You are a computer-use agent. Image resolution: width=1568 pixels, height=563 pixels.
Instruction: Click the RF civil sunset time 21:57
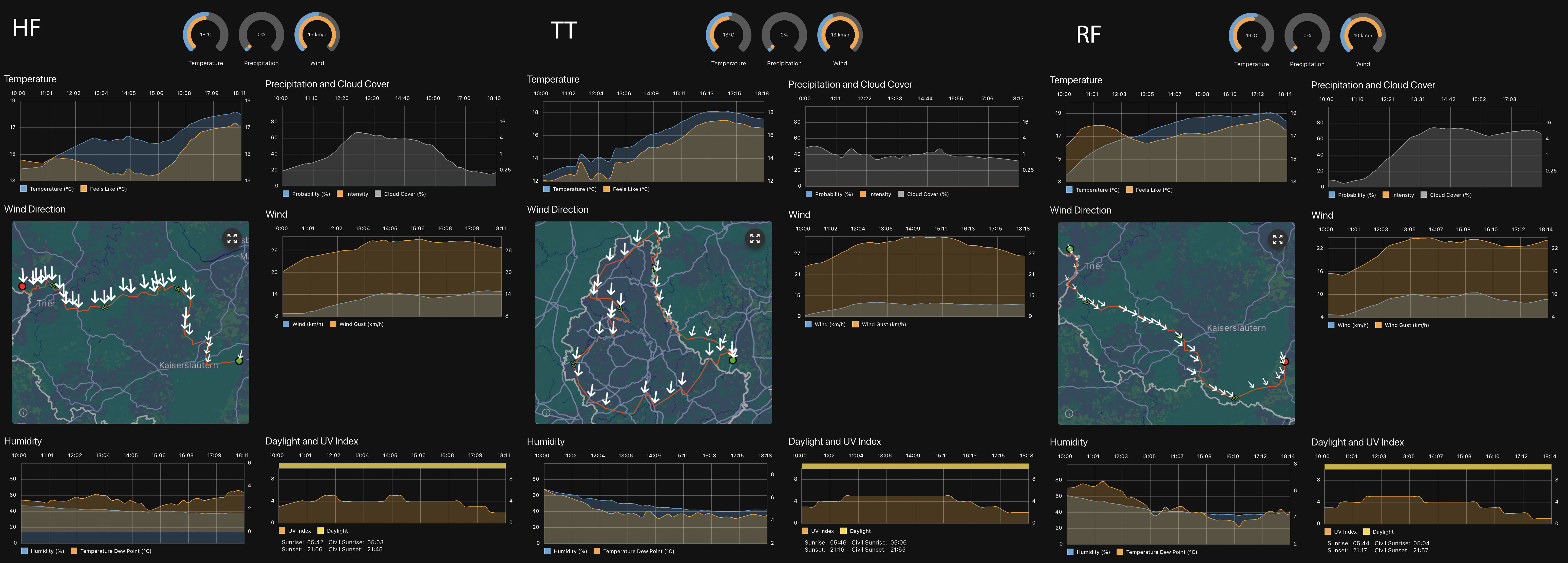click(x=1421, y=551)
